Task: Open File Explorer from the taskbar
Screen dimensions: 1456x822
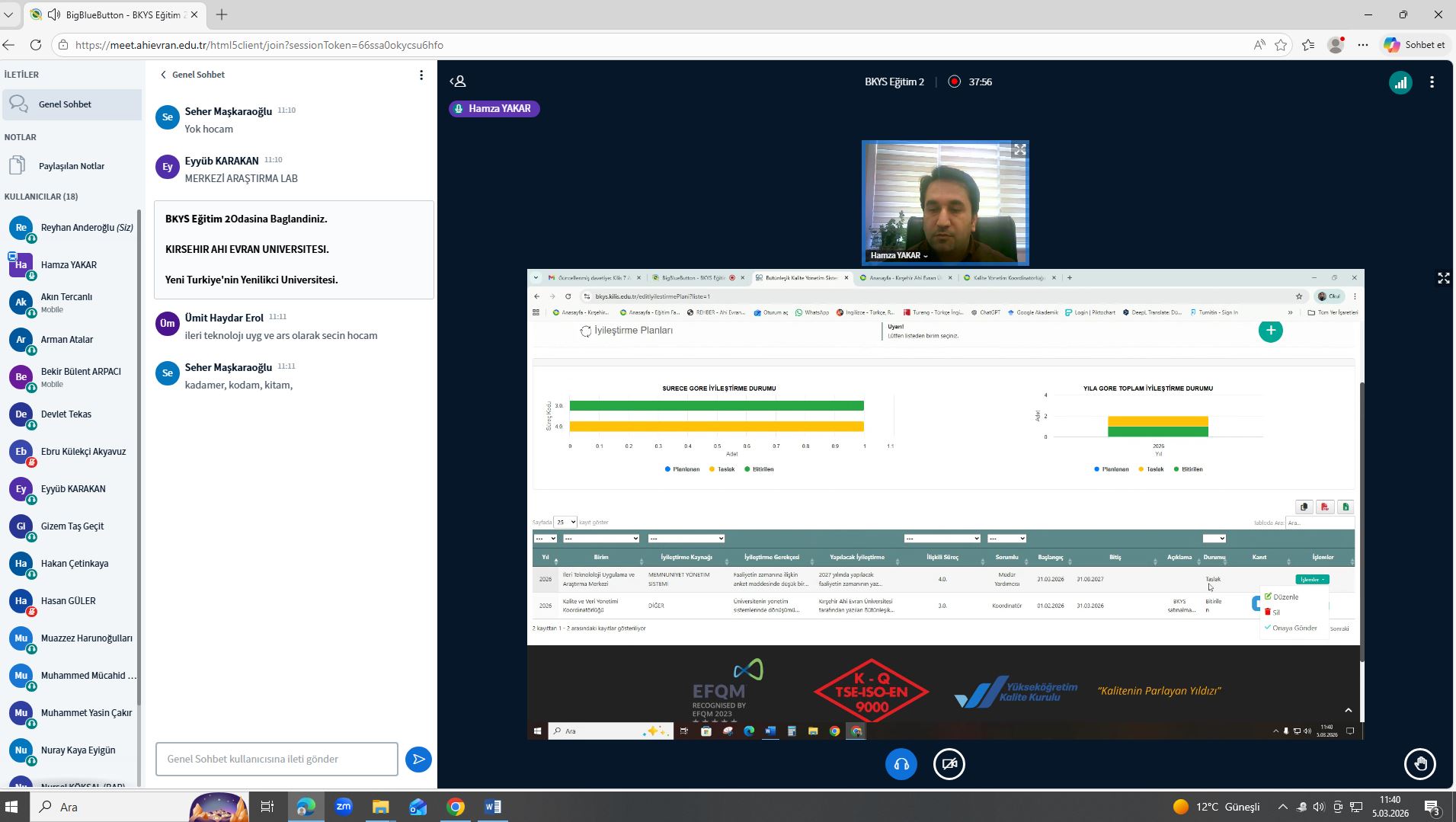Action: [380, 807]
